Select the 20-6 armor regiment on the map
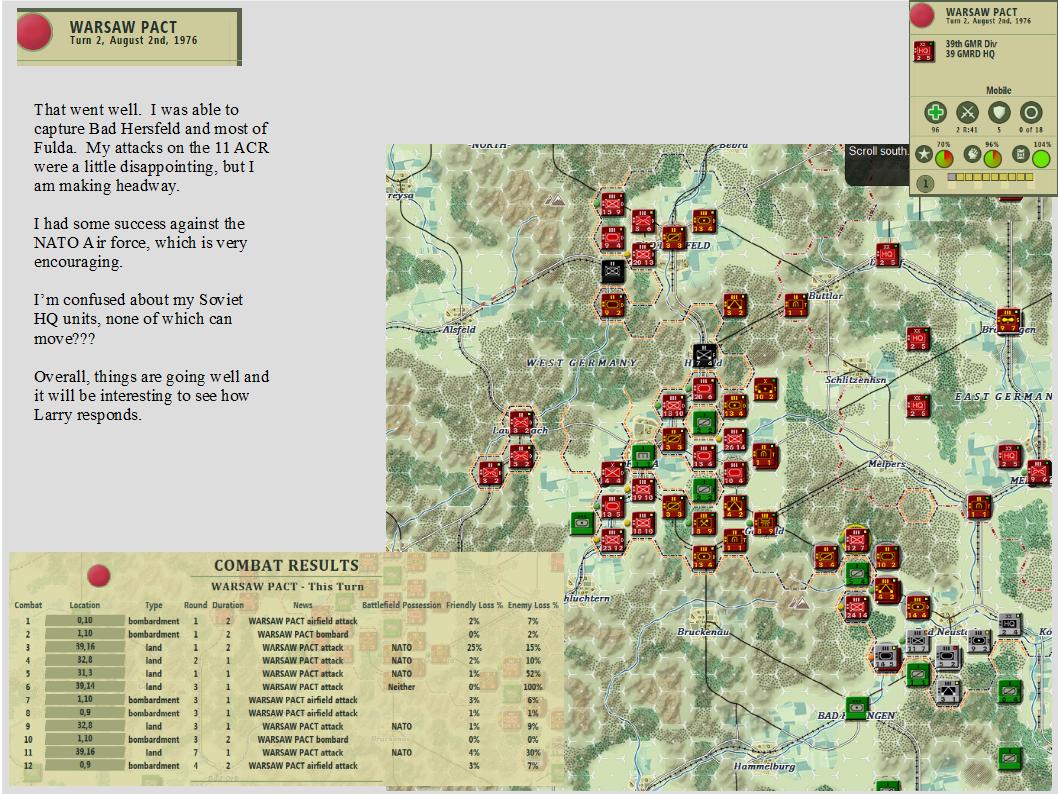The image size is (1058, 794). pos(704,389)
